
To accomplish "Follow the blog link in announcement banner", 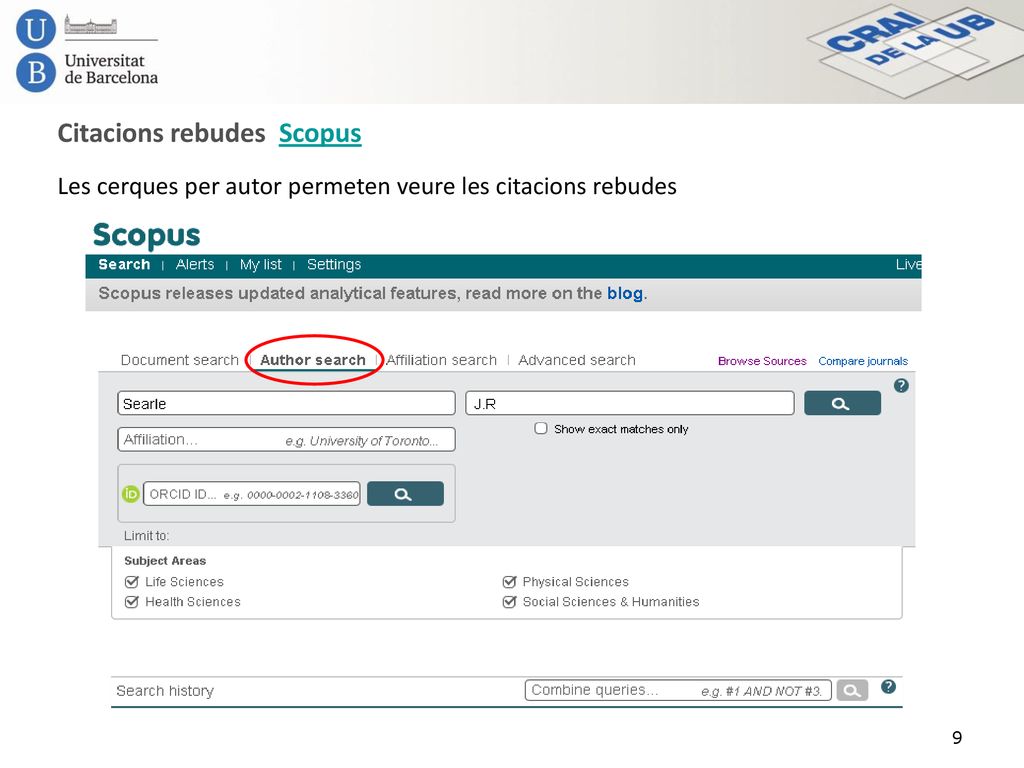I will (625, 293).
